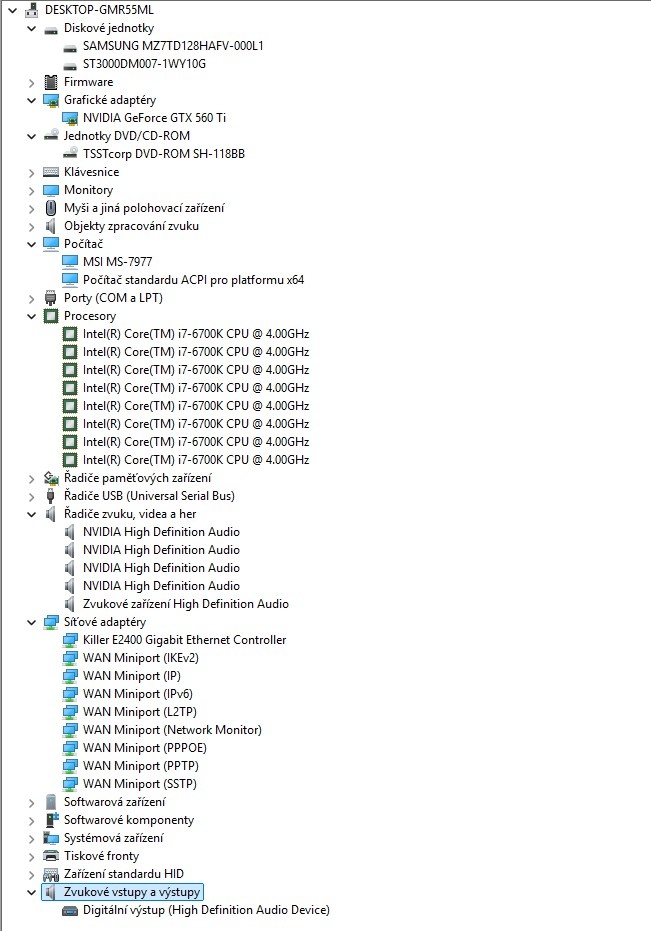Click the disk icon for ST3000DM007-1WY10G
The height and width of the screenshot is (931, 651).
(70, 64)
